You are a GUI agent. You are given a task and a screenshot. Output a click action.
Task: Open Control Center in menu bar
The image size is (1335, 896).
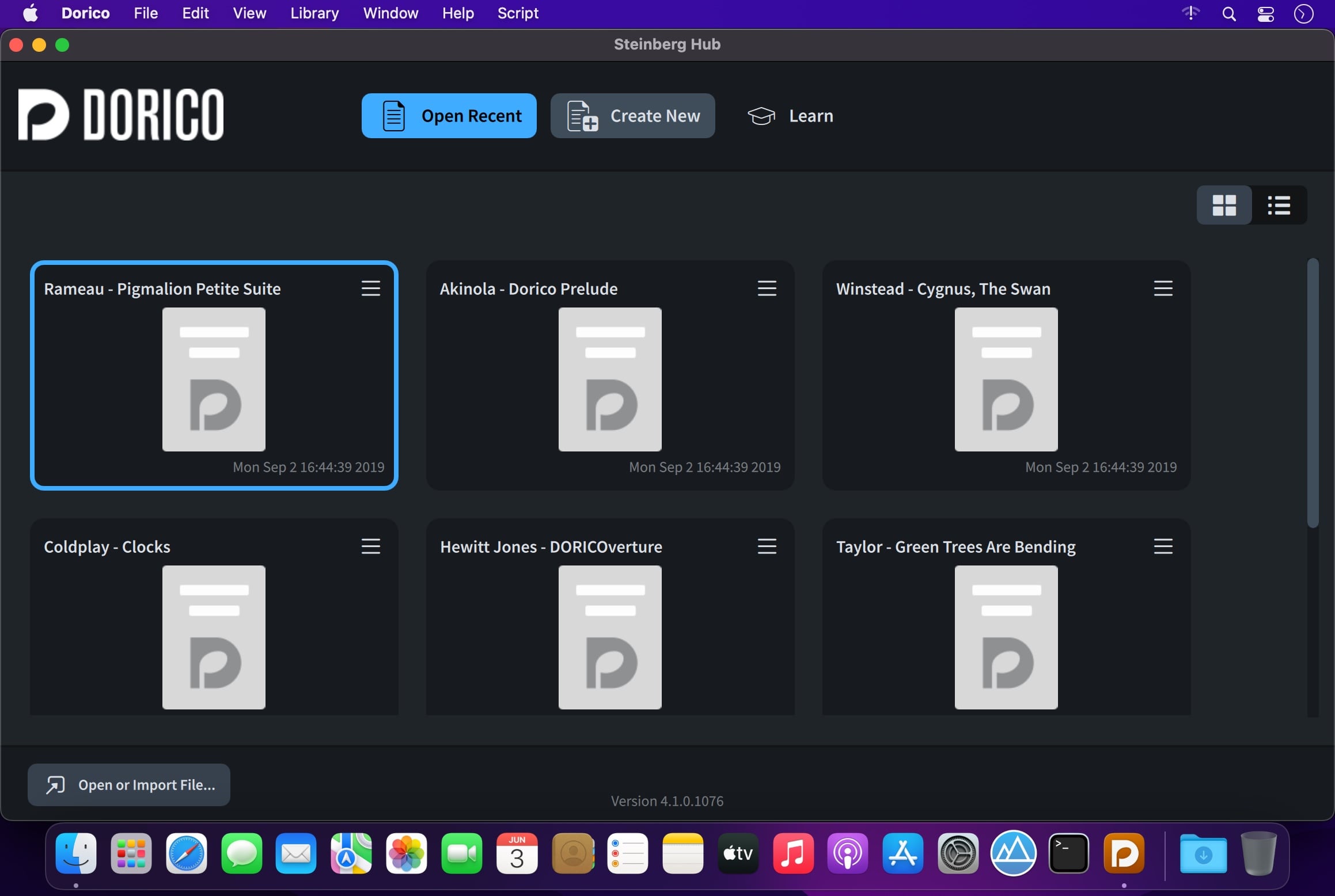[1265, 14]
